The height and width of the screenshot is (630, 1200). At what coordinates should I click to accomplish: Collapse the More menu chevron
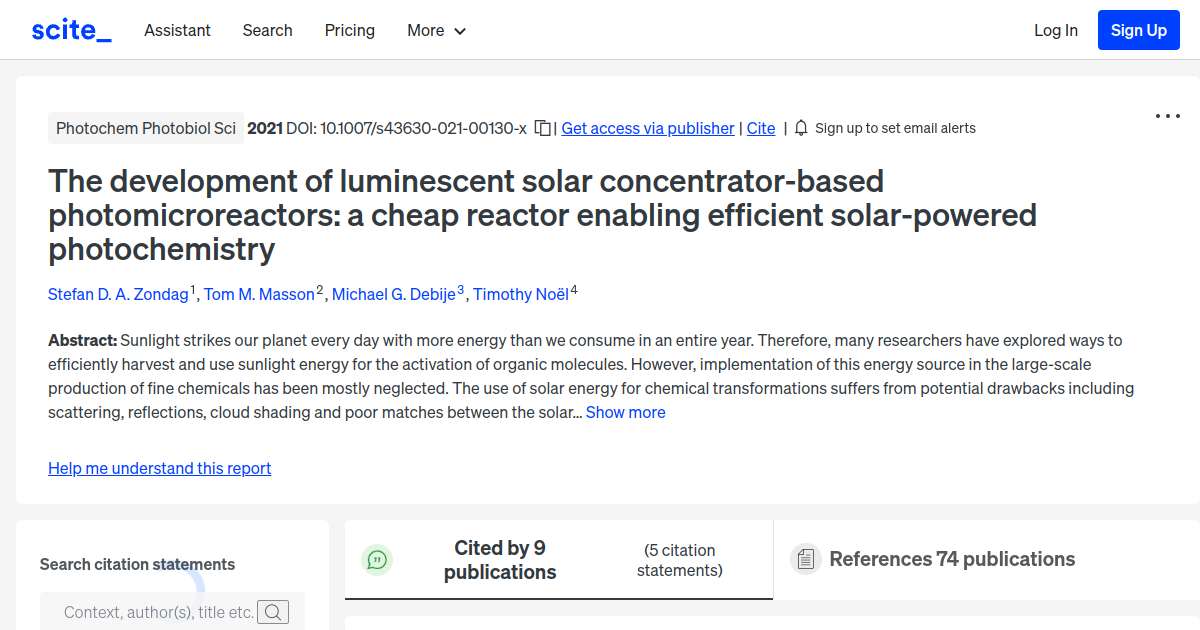(461, 31)
